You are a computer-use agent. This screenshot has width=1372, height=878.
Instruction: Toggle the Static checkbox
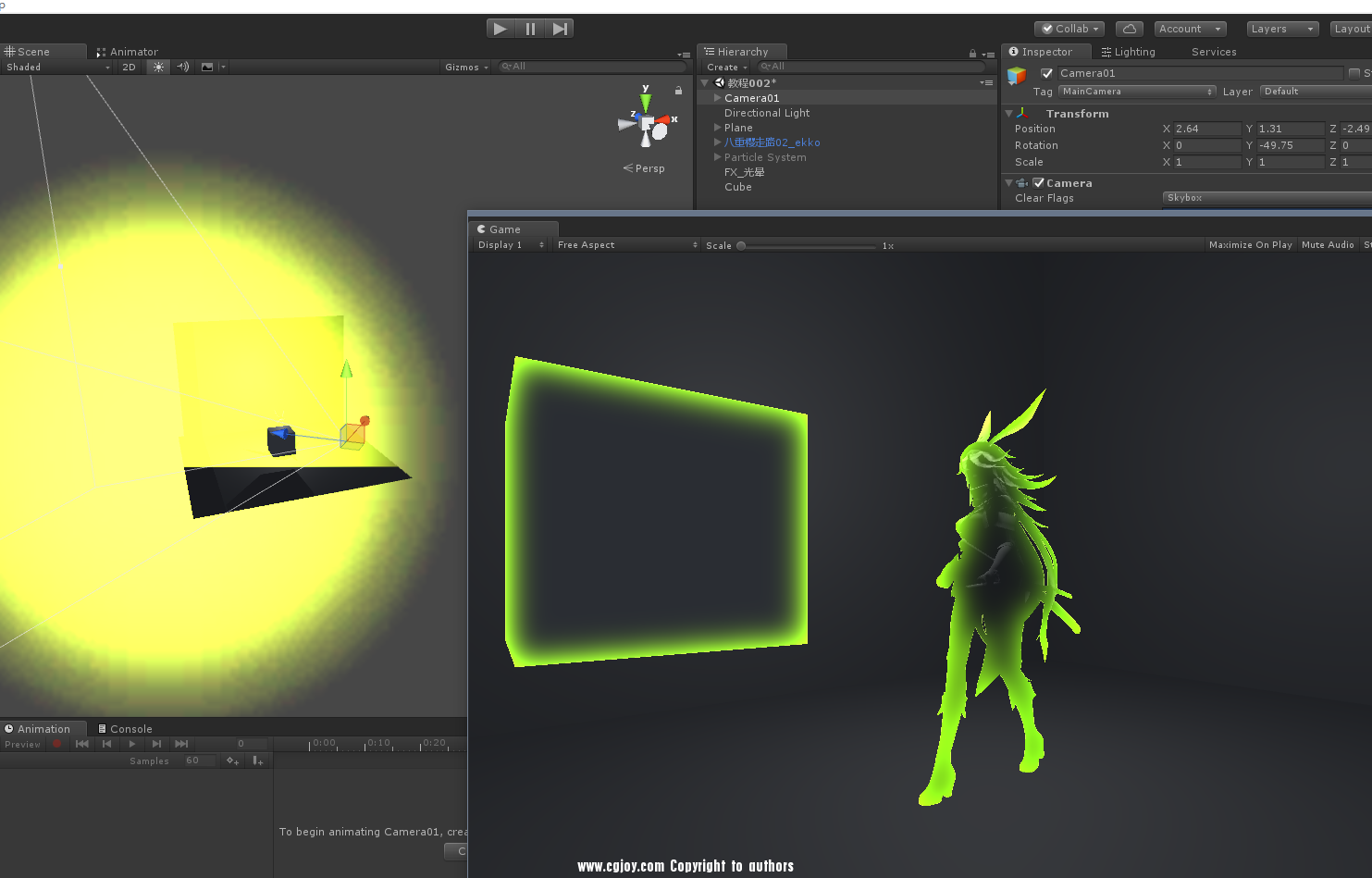point(1354,73)
